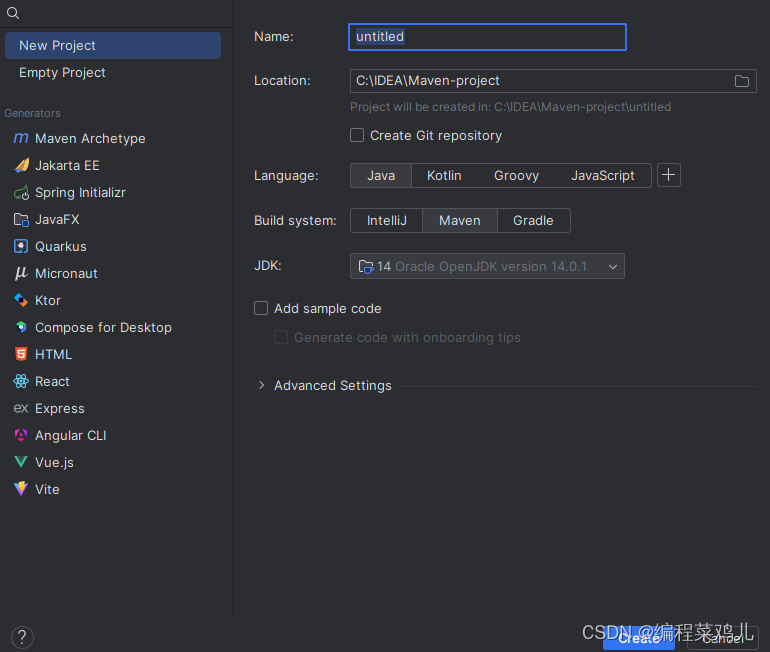Click the Create button
This screenshot has width=770, height=652.
coord(639,638)
